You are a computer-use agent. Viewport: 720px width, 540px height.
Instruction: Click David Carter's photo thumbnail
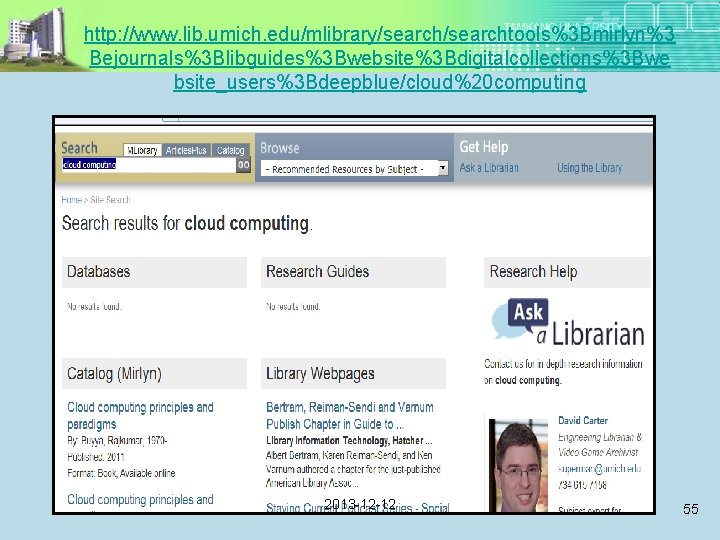coord(518,465)
